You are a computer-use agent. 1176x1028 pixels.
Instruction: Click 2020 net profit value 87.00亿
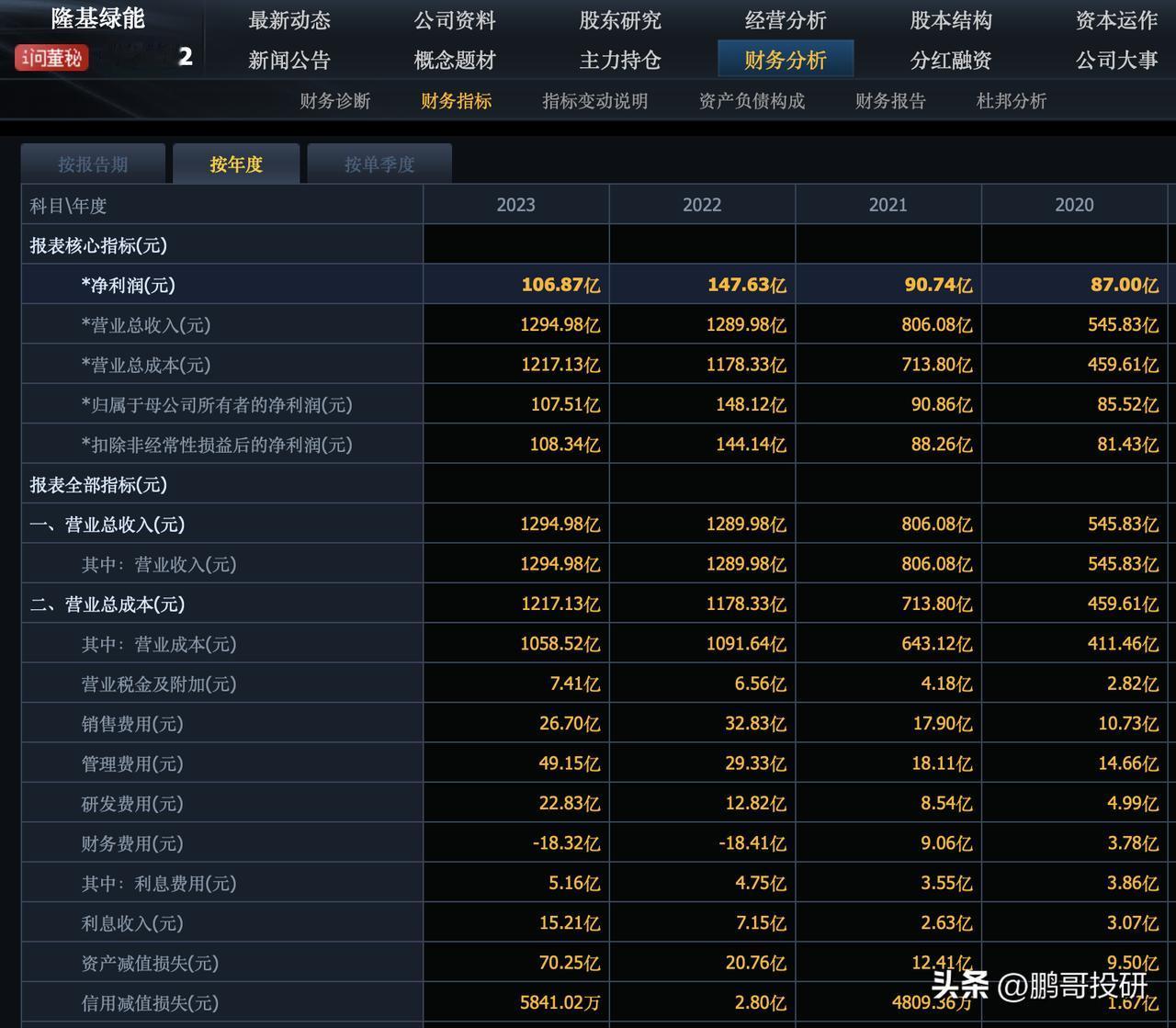[1125, 285]
